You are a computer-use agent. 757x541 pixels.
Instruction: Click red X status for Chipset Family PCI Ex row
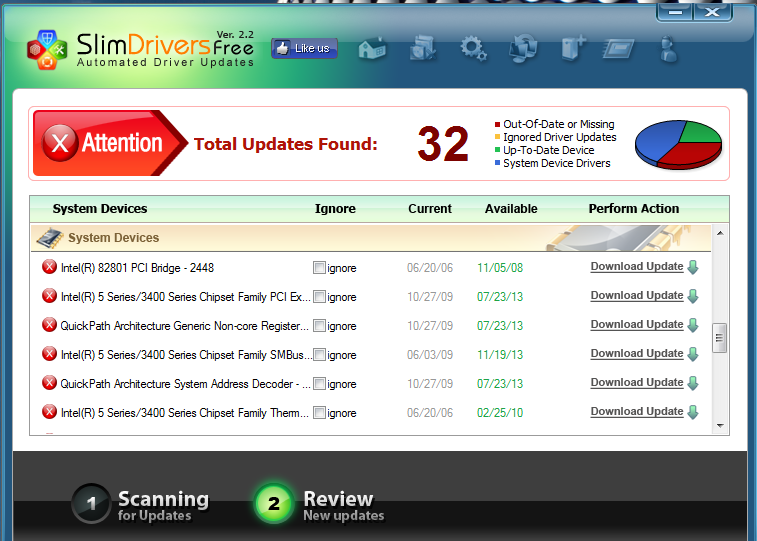click(x=49, y=296)
